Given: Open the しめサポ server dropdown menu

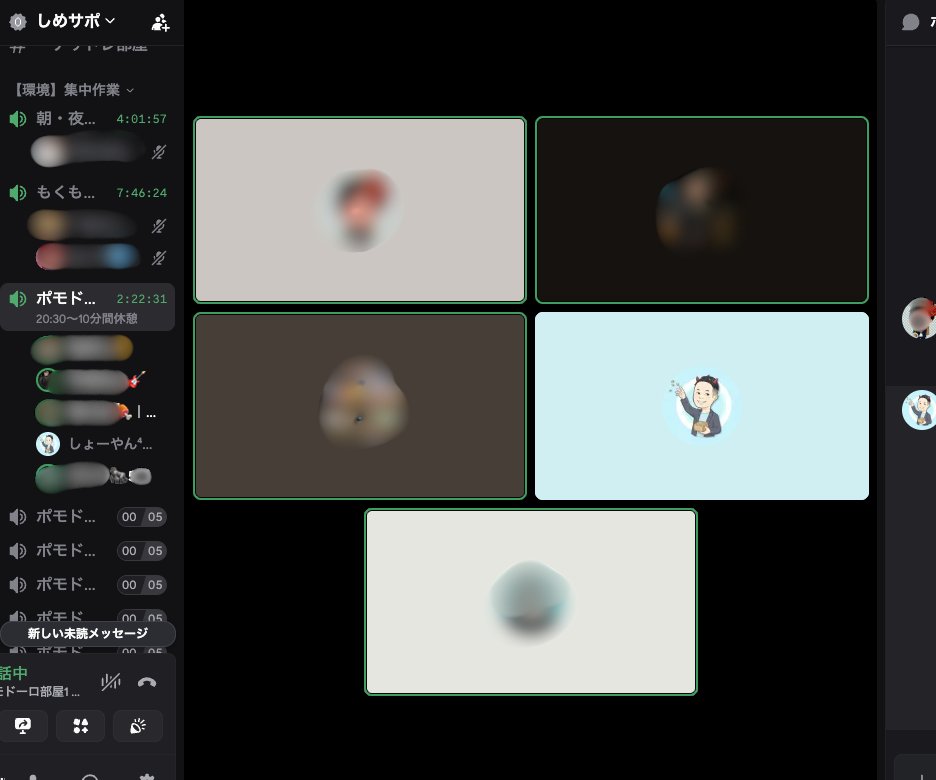Looking at the screenshot, I should [x=76, y=21].
